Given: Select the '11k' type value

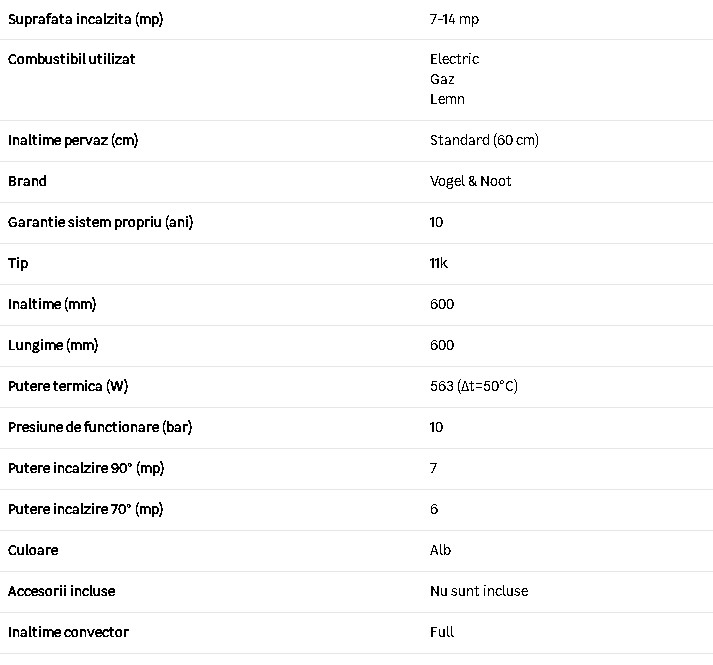Looking at the screenshot, I should pos(439,263).
